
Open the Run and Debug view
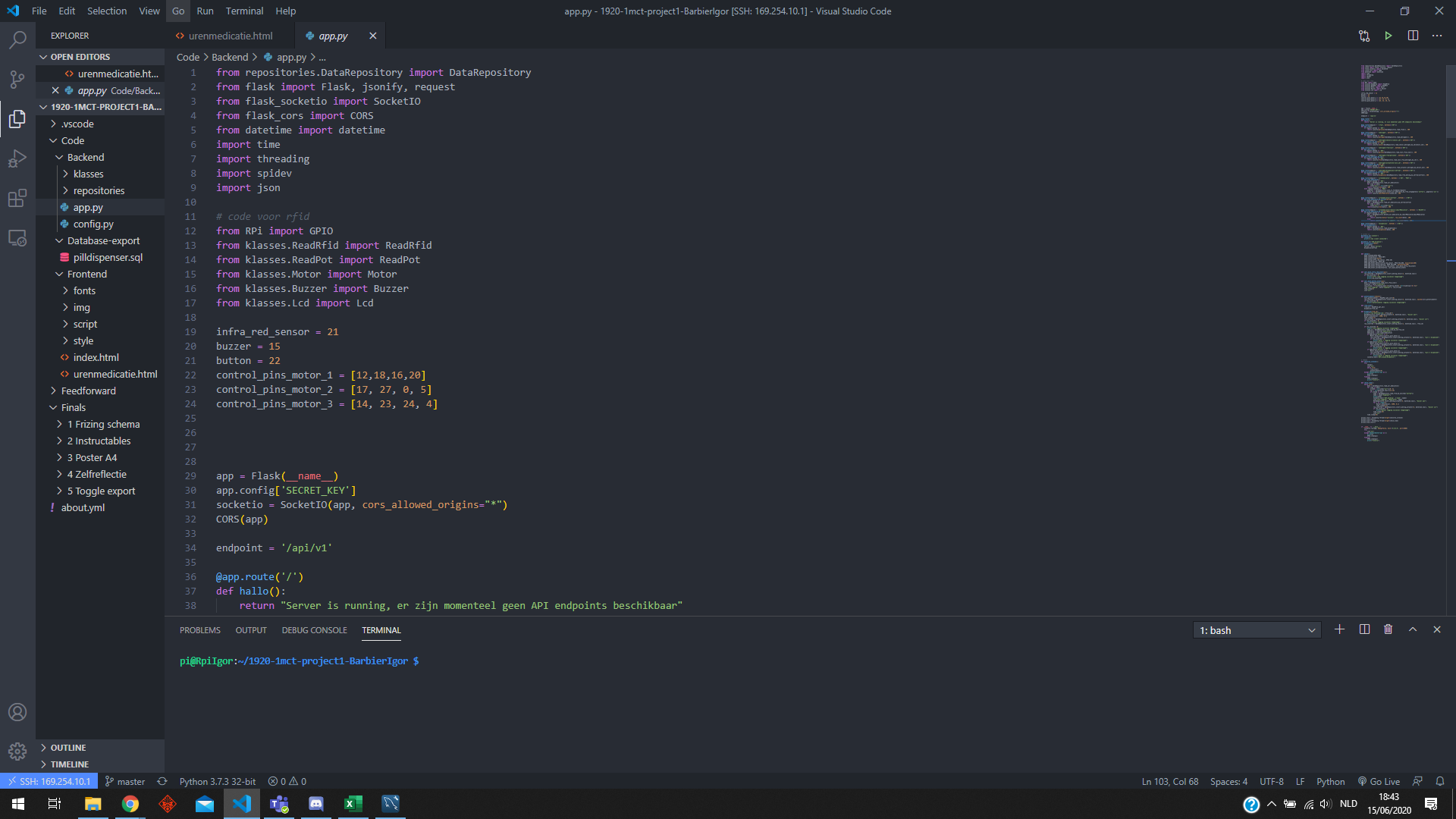17,158
